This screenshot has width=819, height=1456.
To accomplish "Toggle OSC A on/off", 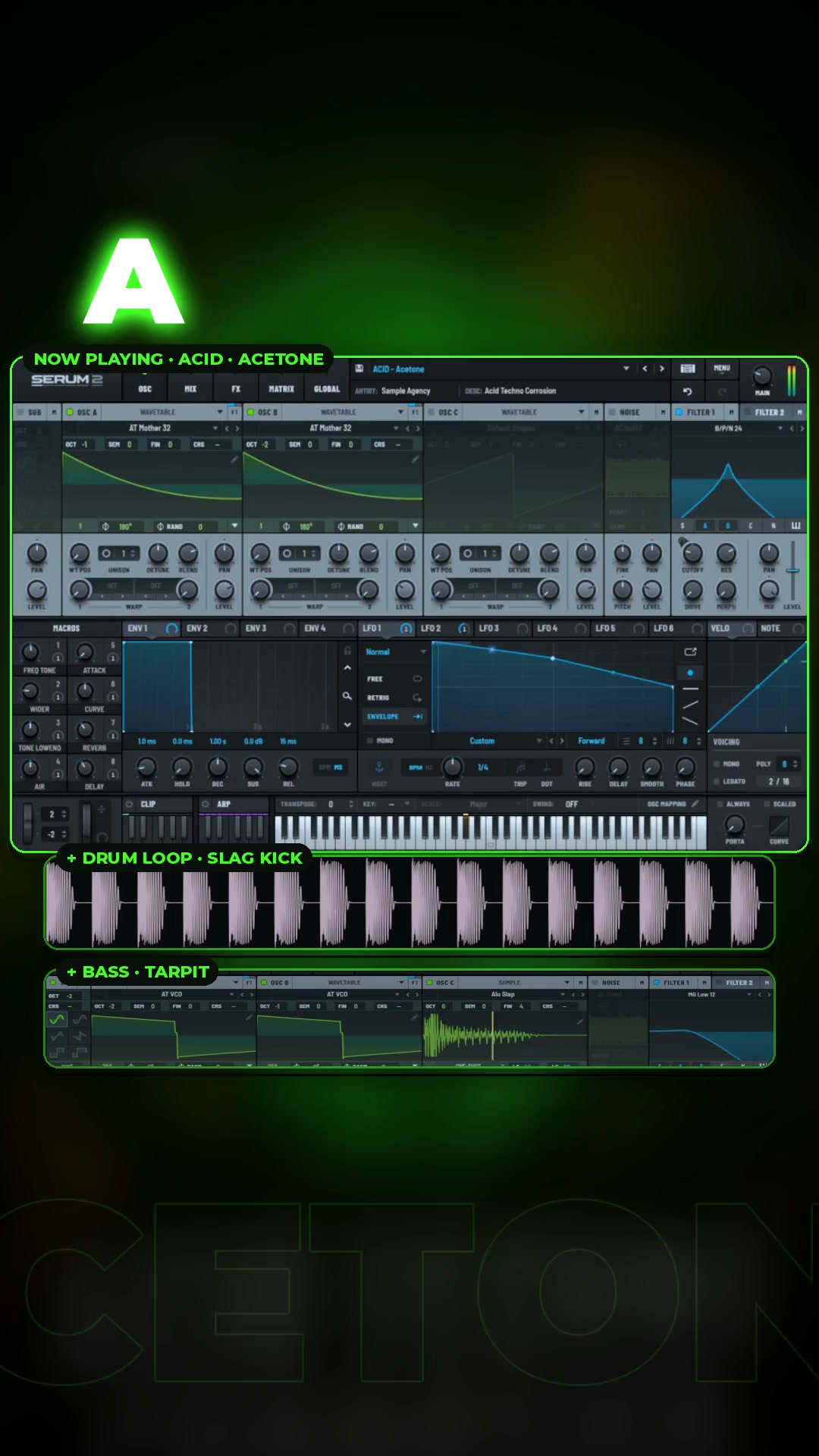I will (70, 413).
